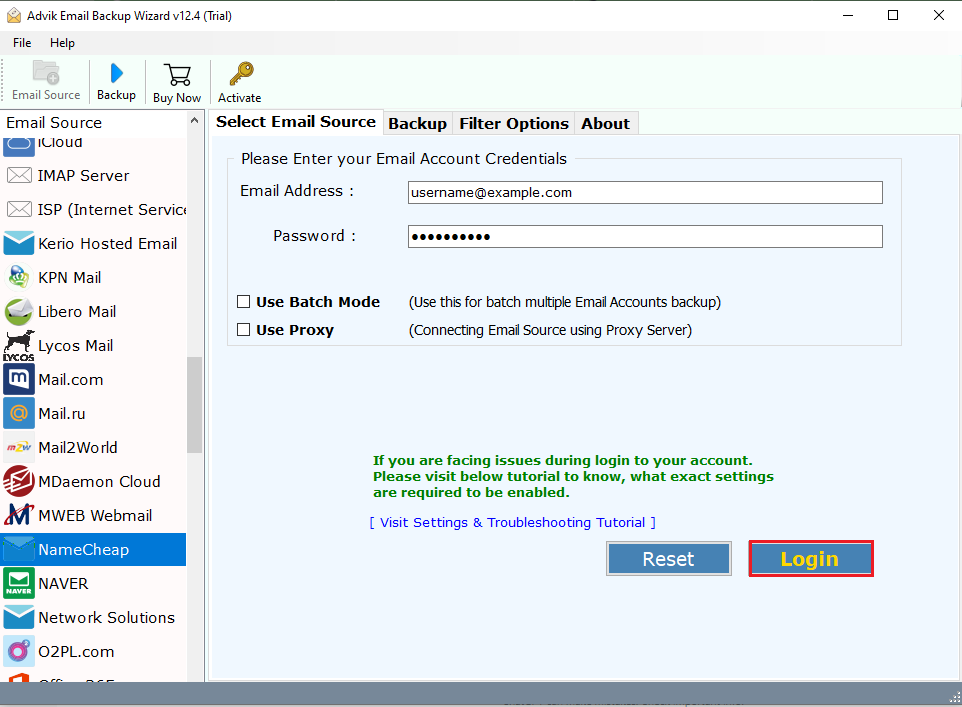This screenshot has width=962, height=707.
Task: Click the Network Solutions envelope icon
Action: point(19,617)
